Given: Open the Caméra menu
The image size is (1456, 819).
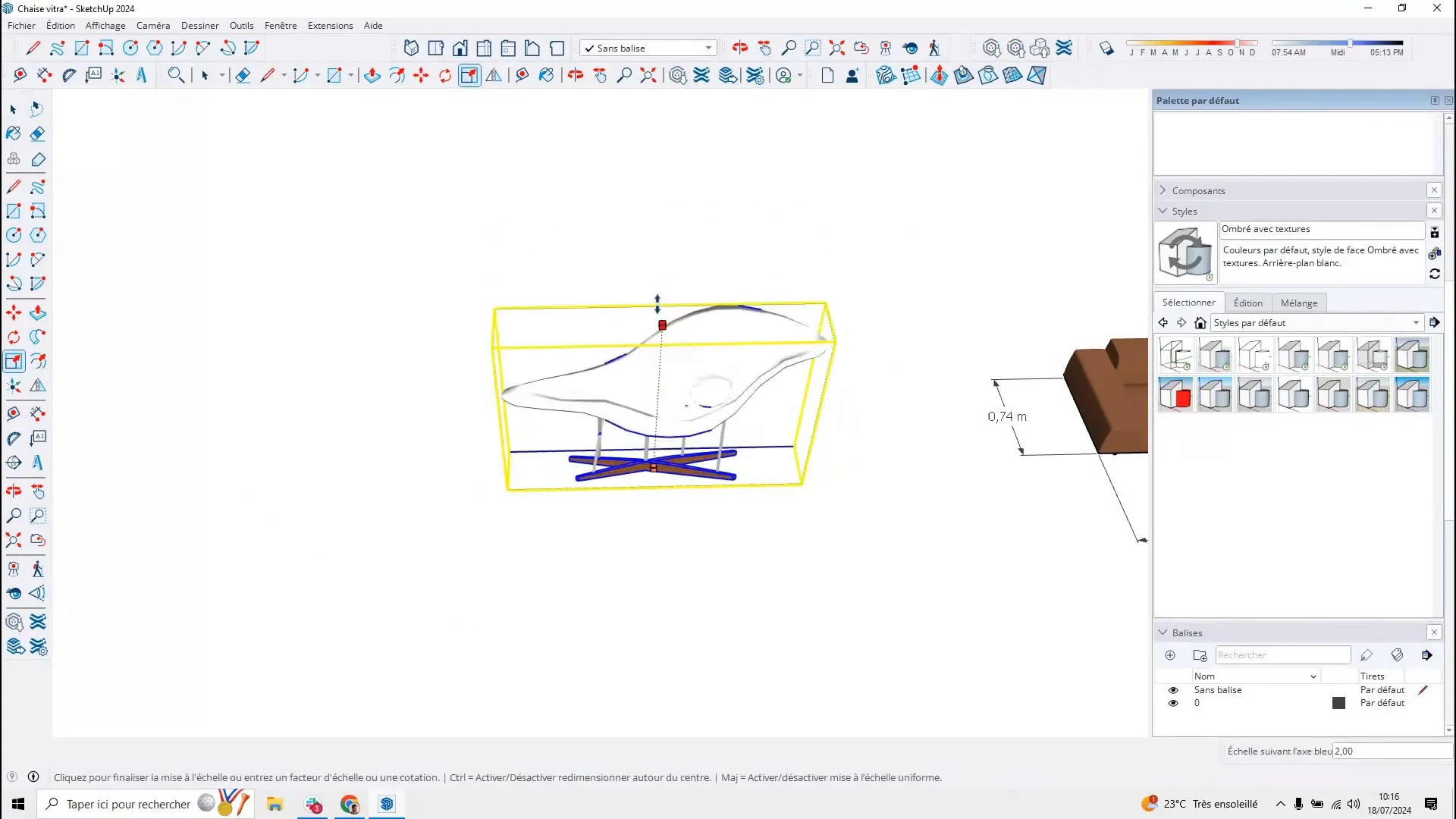Looking at the screenshot, I should click(153, 25).
